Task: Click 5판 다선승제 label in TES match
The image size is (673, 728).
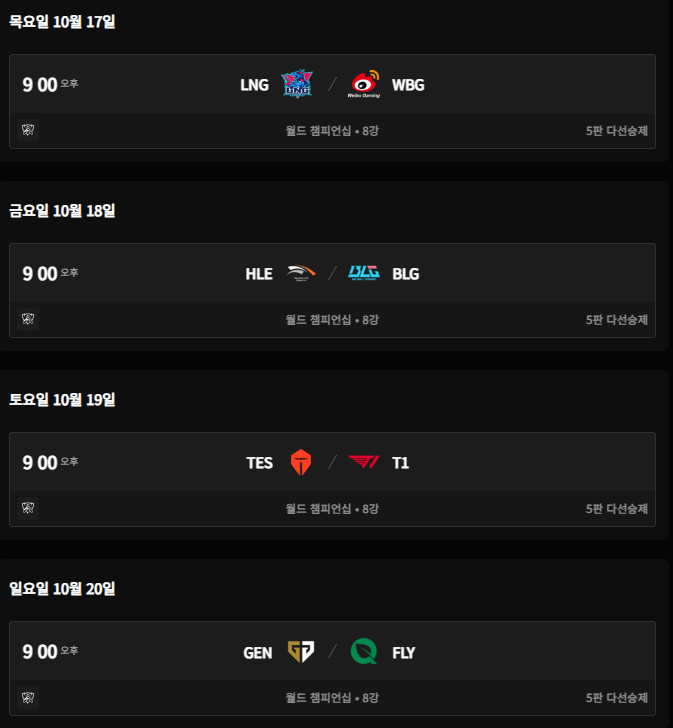Action: (x=617, y=509)
